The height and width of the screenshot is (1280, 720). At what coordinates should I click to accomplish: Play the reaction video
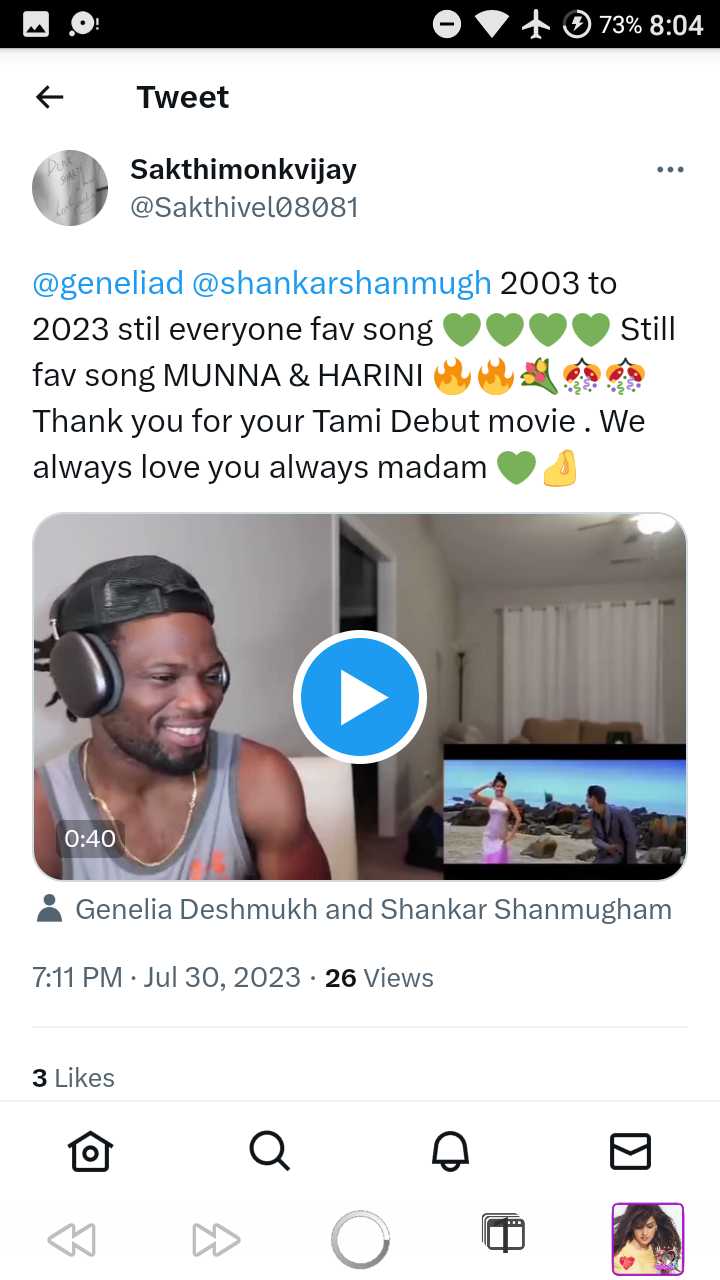[x=360, y=697]
